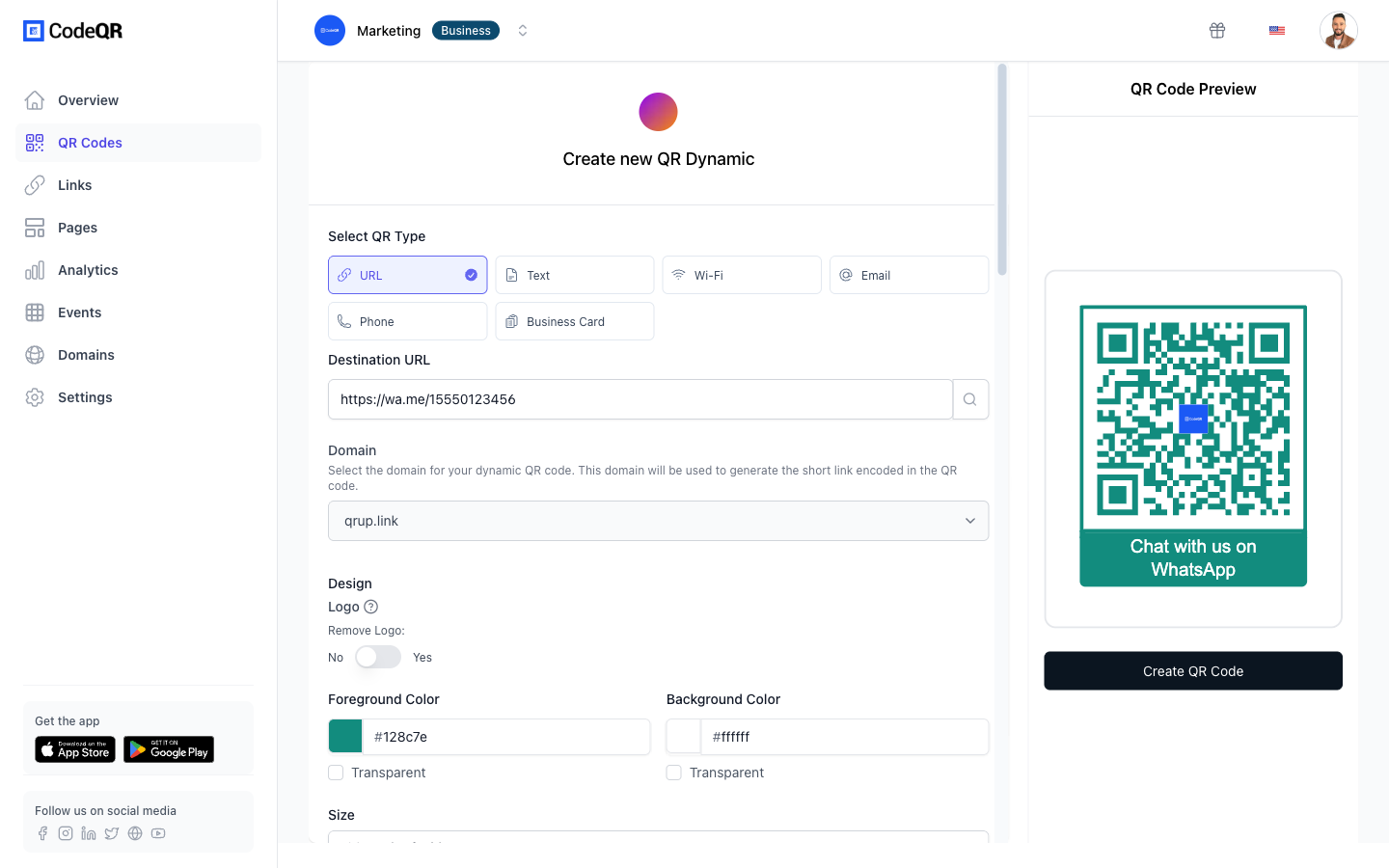This screenshot has height=868, width=1389.
Task: Click the Marketing workspace avatar
Action: click(x=330, y=31)
